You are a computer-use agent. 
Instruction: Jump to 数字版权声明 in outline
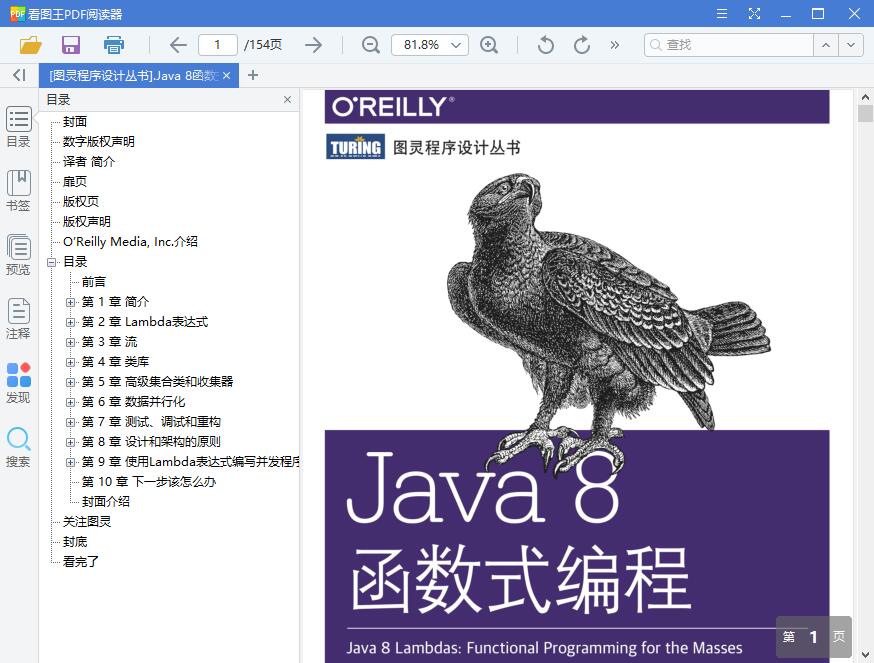pyautogui.click(x=99, y=142)
